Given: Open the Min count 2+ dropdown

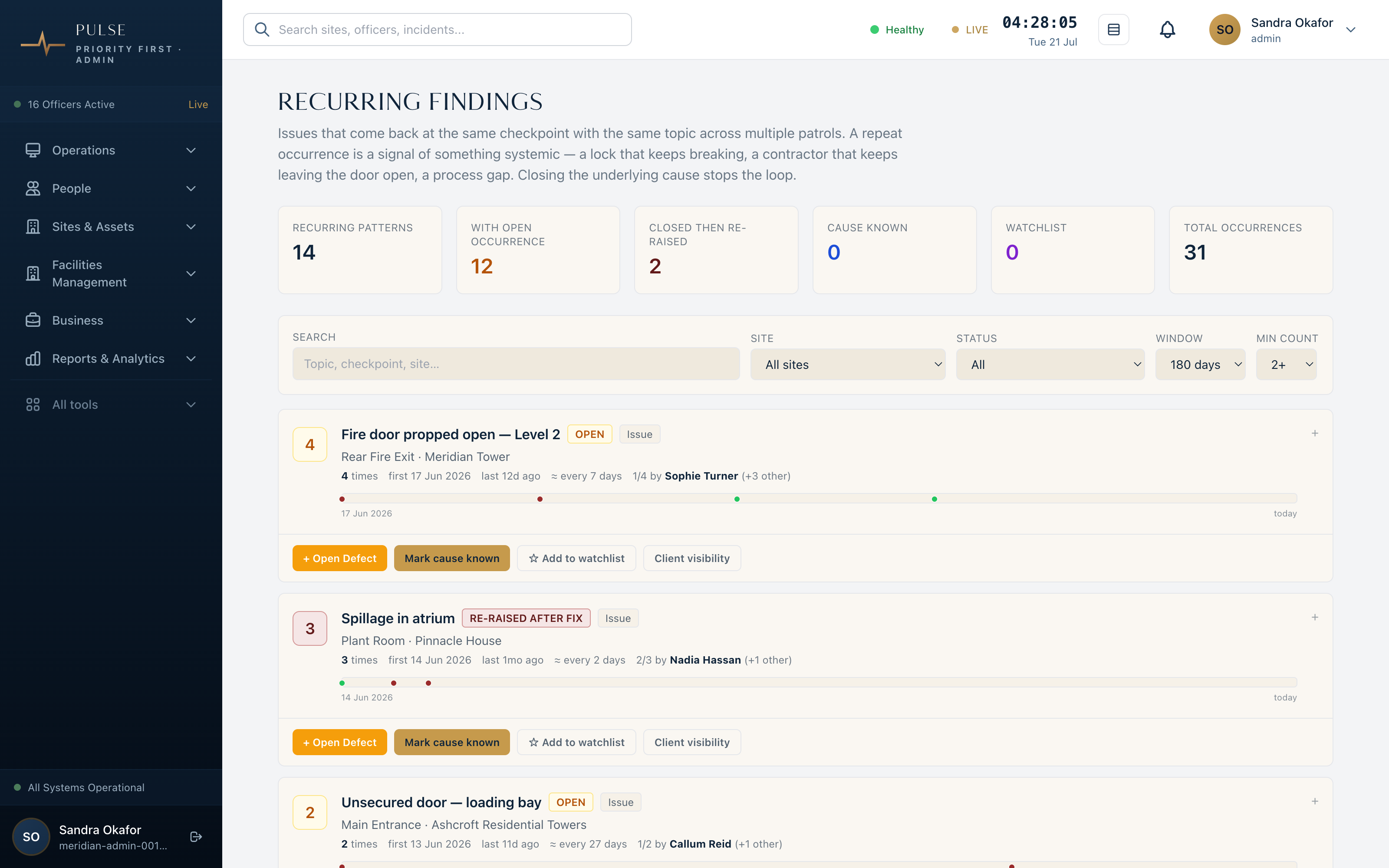Looking at the screenshot, I should click(1286, 365).
